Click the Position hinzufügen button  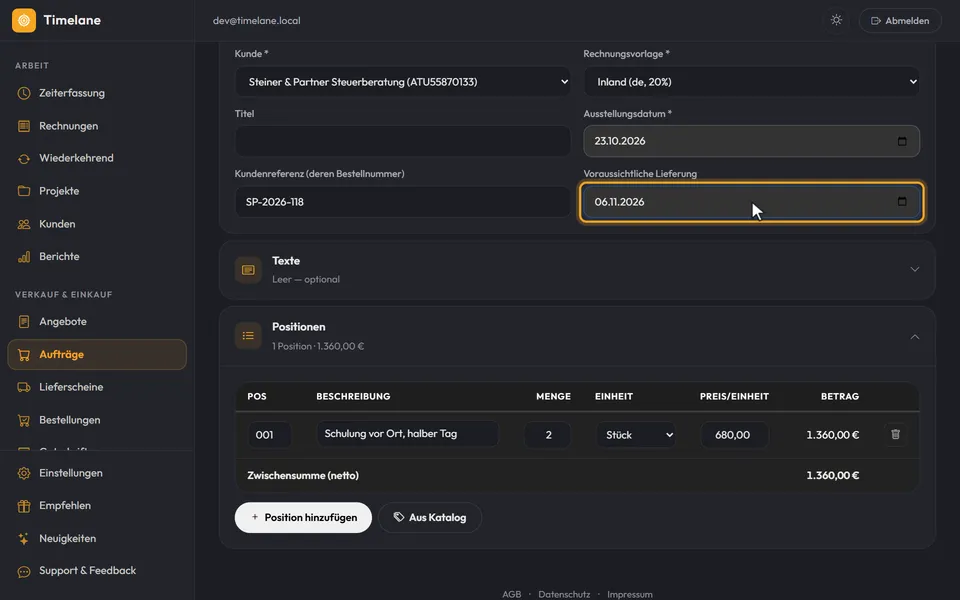point(303,517)
